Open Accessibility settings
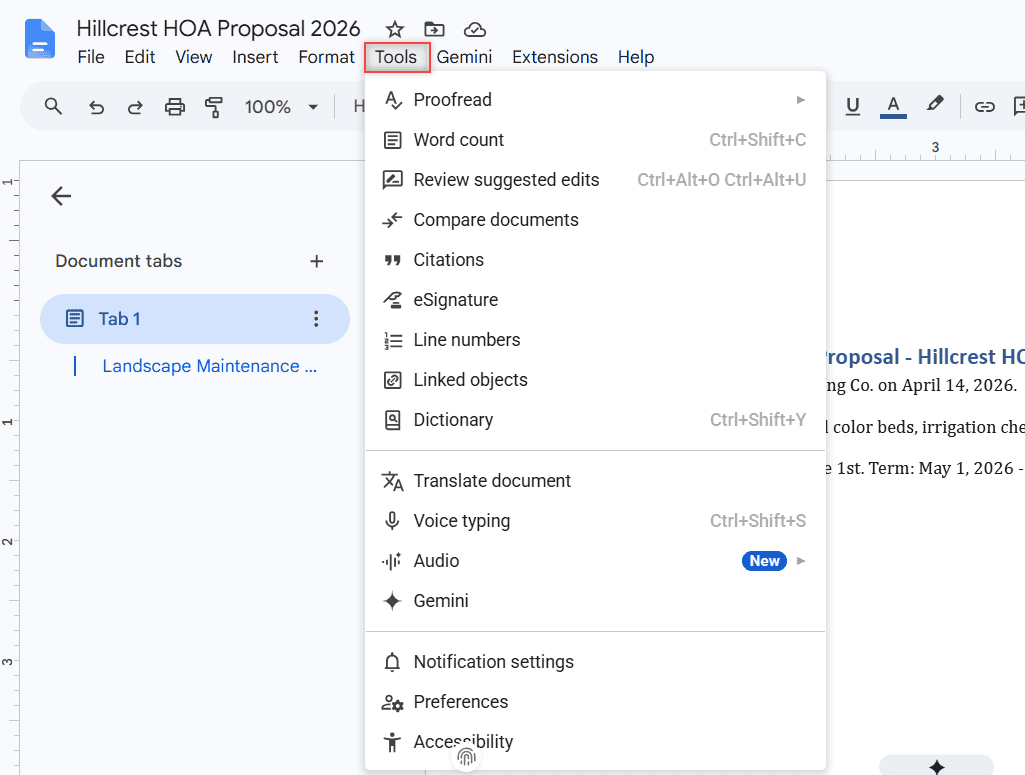The height and width of the screenshot is (775, 1025). pos(596,742)
